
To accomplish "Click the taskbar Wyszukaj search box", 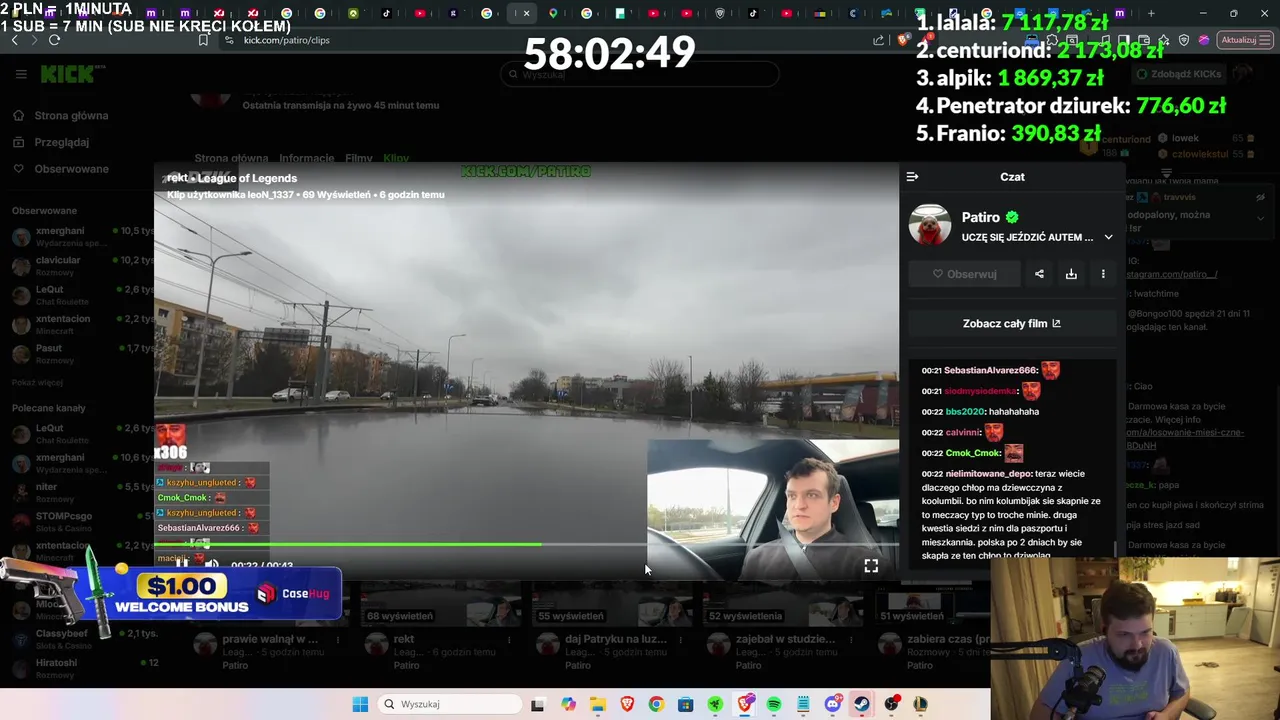I will pos(449,704).
